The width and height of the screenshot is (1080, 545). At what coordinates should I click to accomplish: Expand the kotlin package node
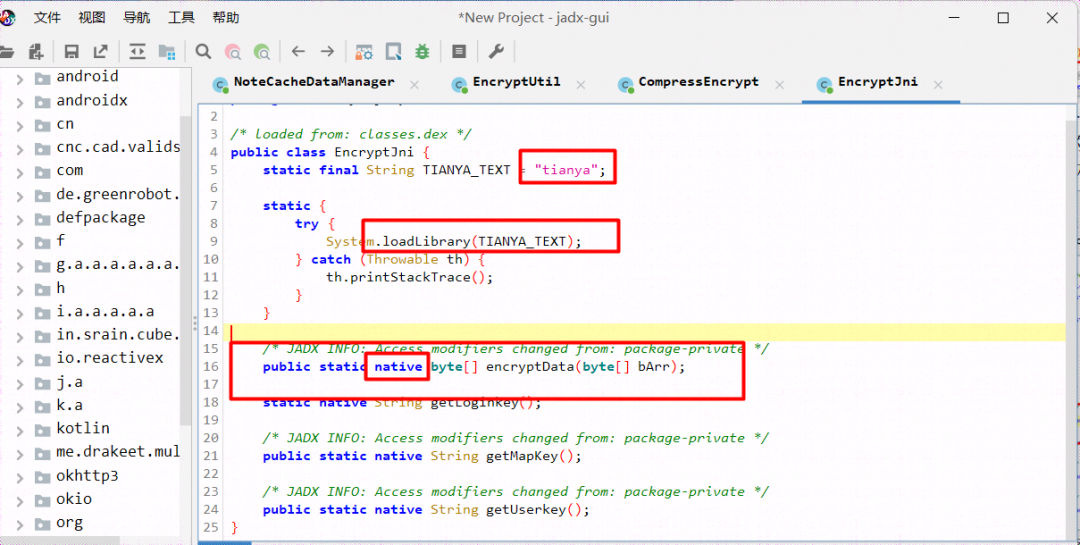[19, 429]
